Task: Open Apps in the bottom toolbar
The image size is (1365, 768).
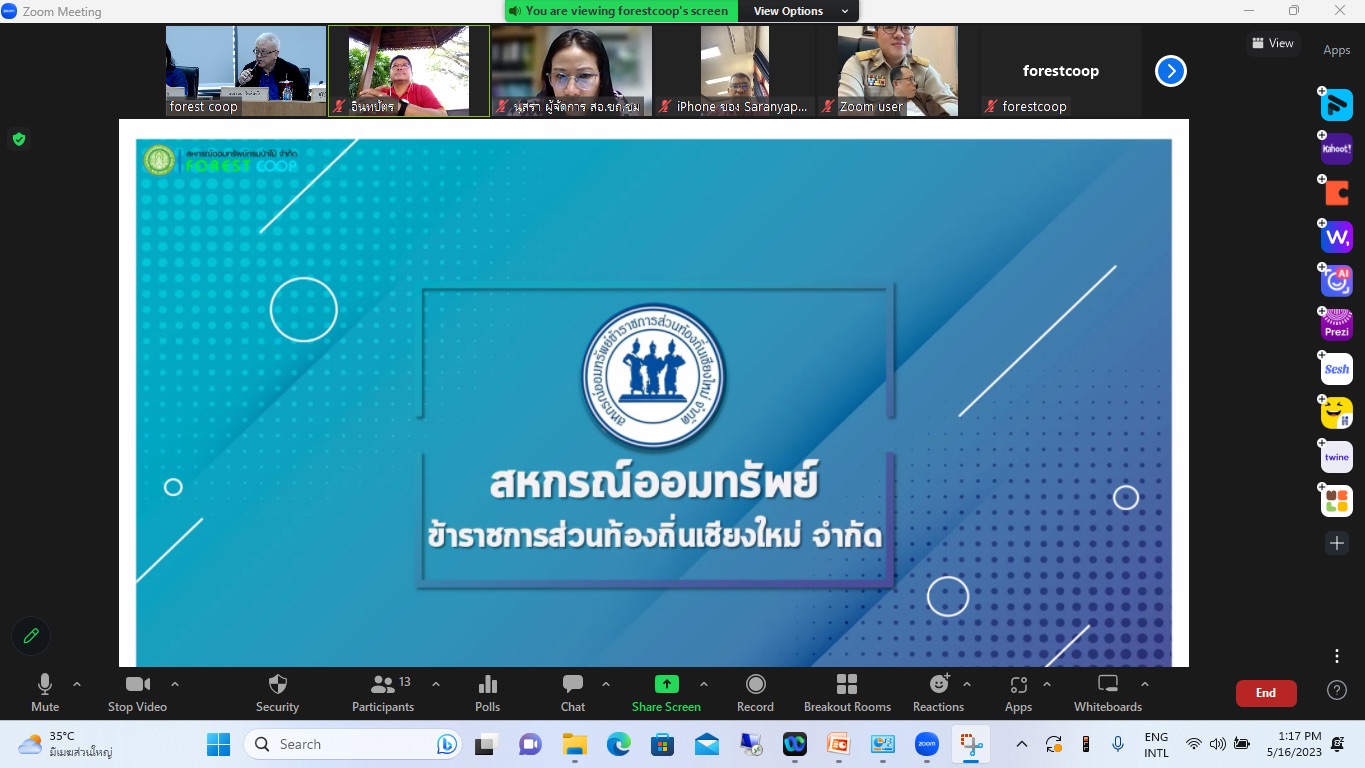Action: [x=1019, y=693]
